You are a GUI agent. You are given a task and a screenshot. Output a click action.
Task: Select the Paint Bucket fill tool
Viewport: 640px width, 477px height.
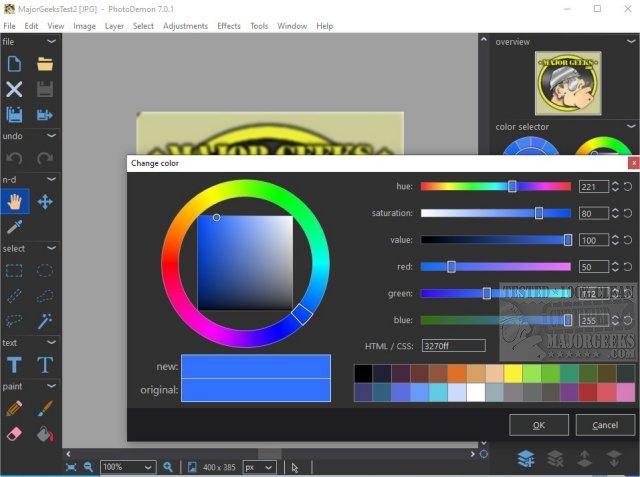[45, 433]
